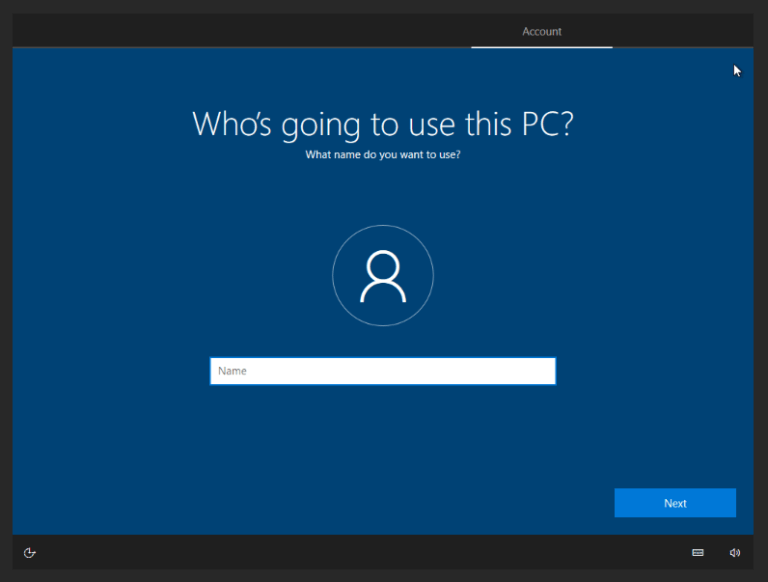The height and width of the screenshot is (582, 768).
Task: Open the Ease of Access menu
Action: tap(30, 552)
